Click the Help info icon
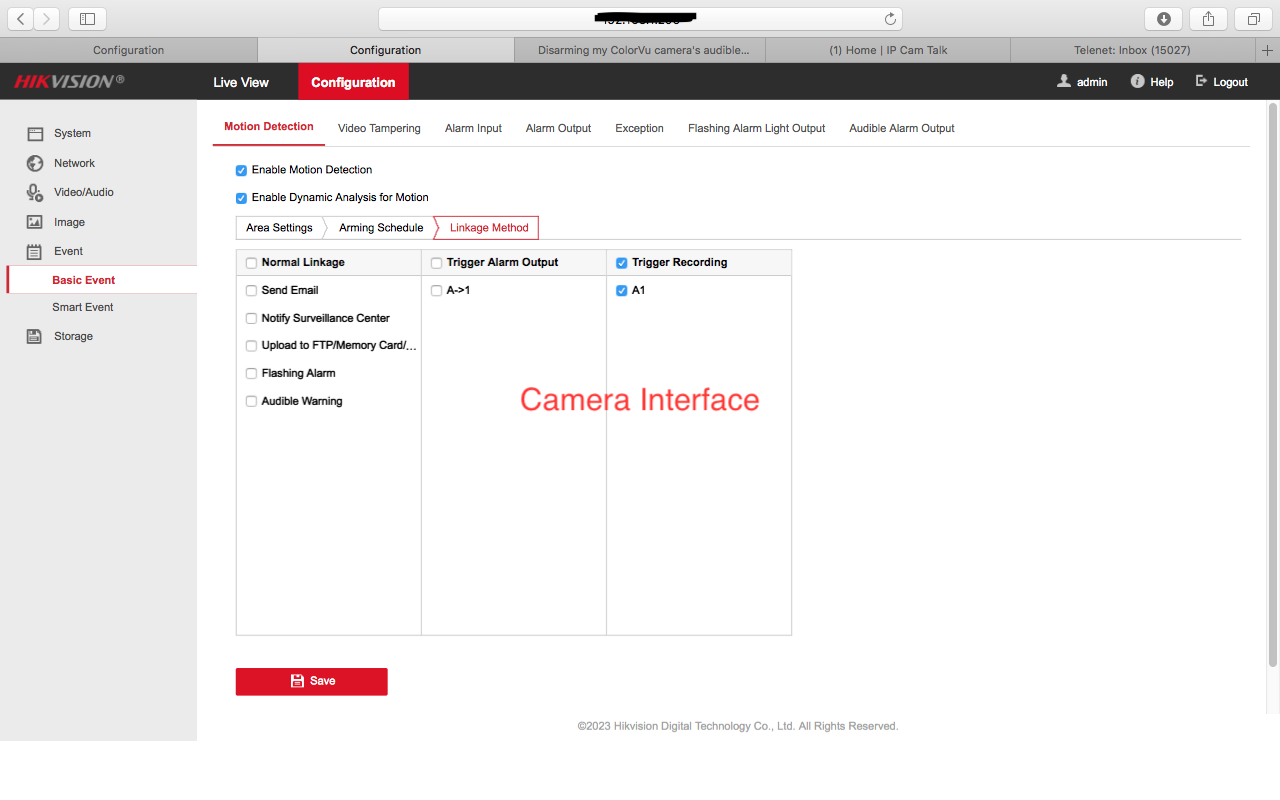Viewport: 1280px width, 800px height. click(x=1137, y=82)
